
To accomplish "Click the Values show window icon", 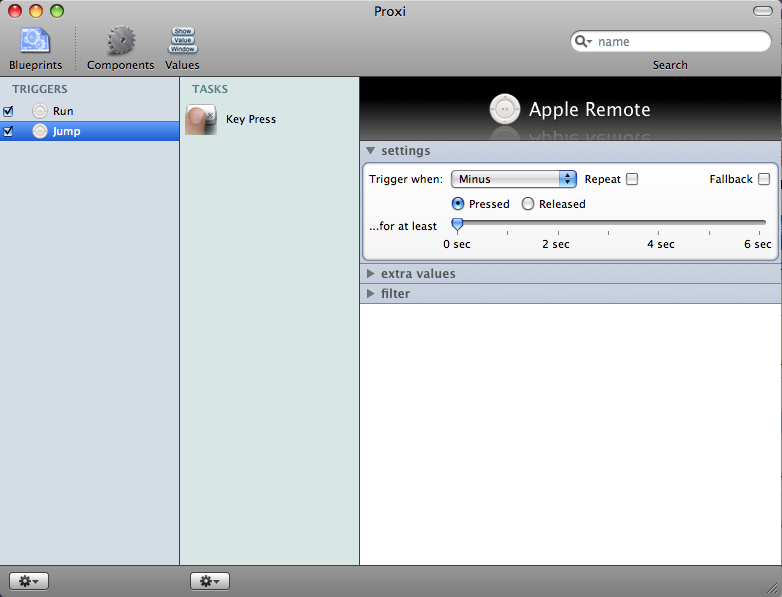I will pos(183,40).
